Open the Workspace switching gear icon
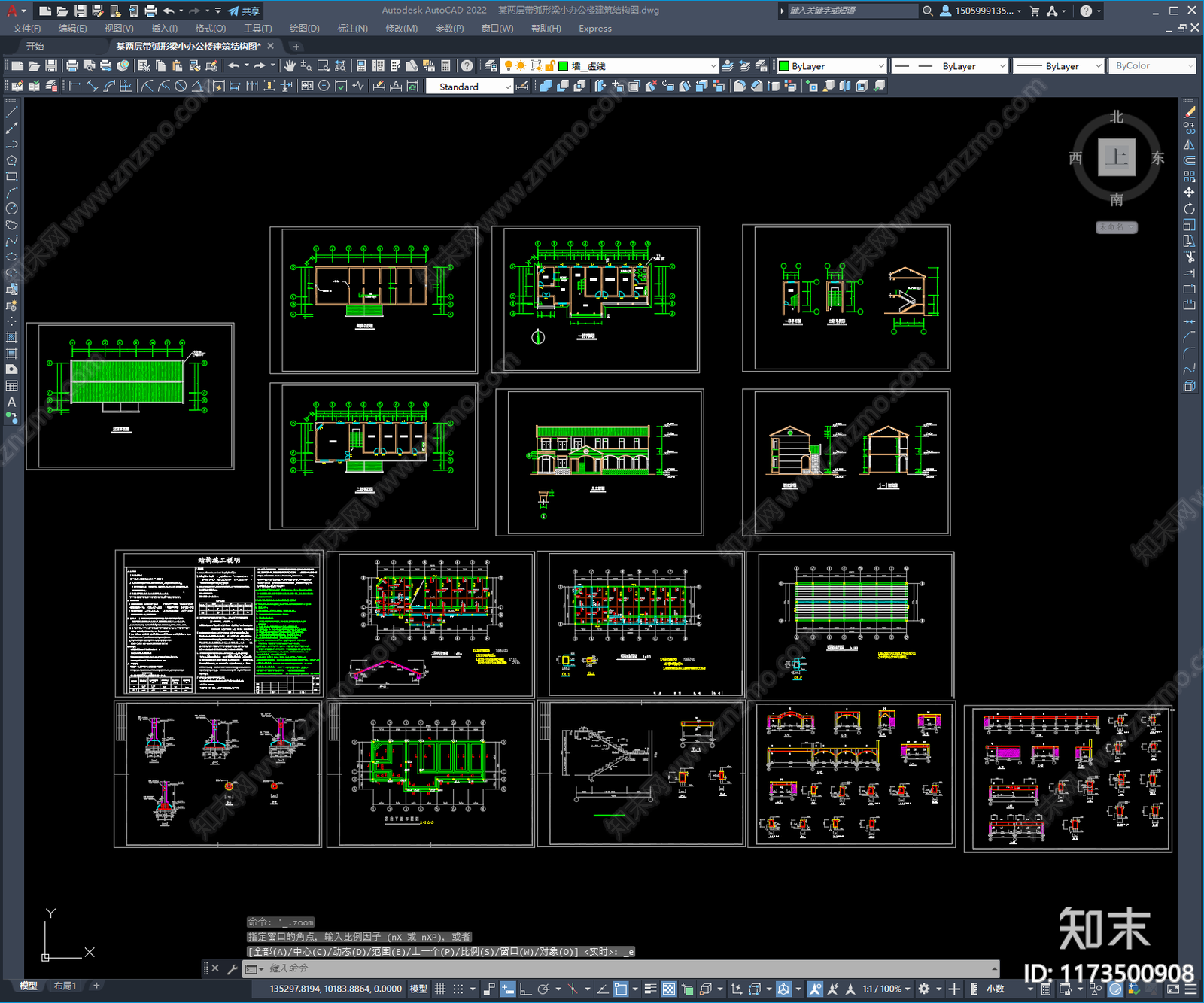Image resolution: width=1204 pixels, height=1003 pixels. (924, 989)
